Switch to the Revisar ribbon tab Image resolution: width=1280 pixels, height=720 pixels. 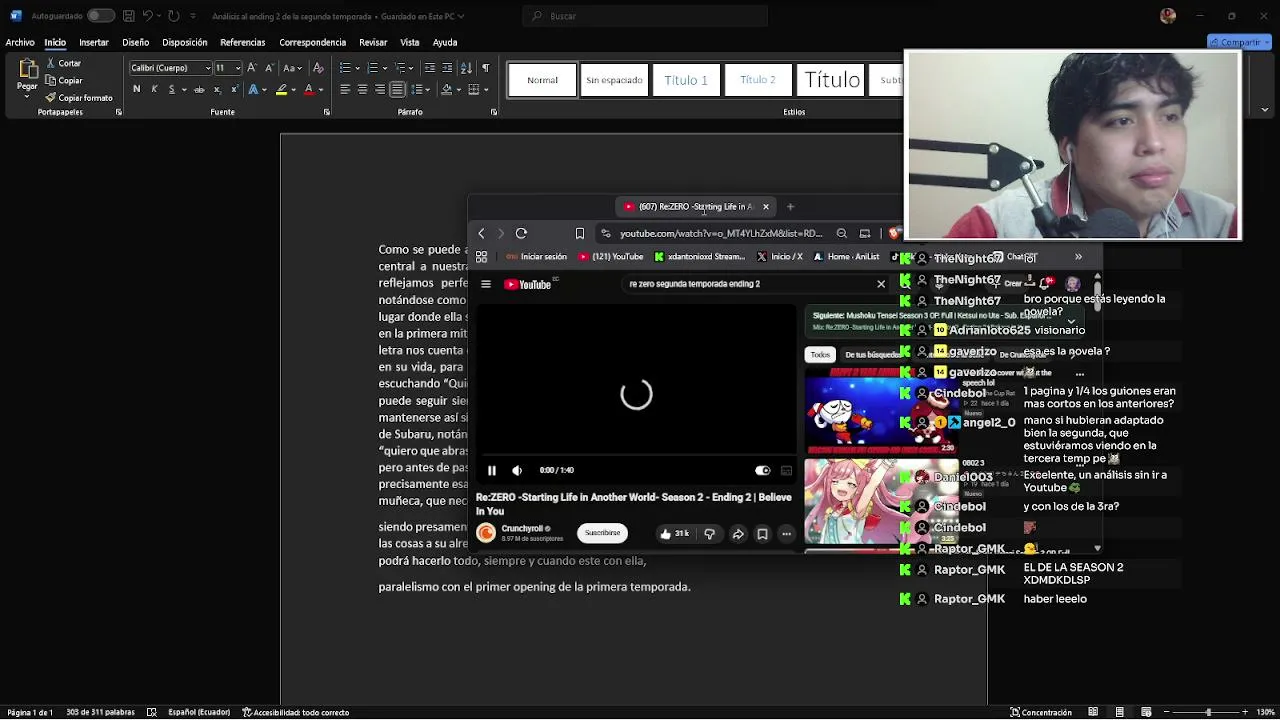[373, 43]
